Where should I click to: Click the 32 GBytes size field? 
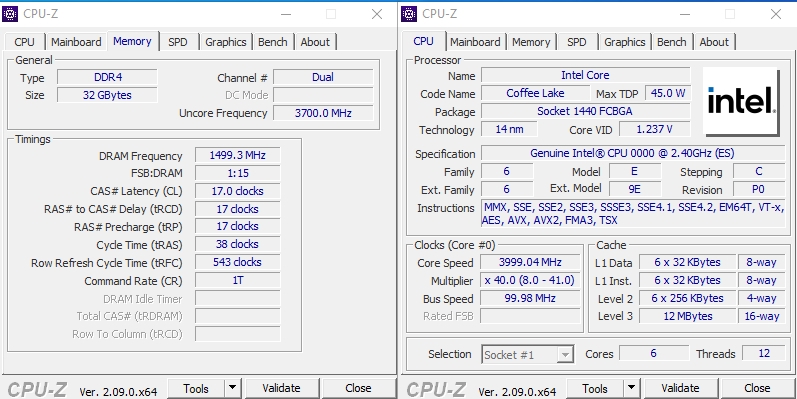[x=107, y=95]
